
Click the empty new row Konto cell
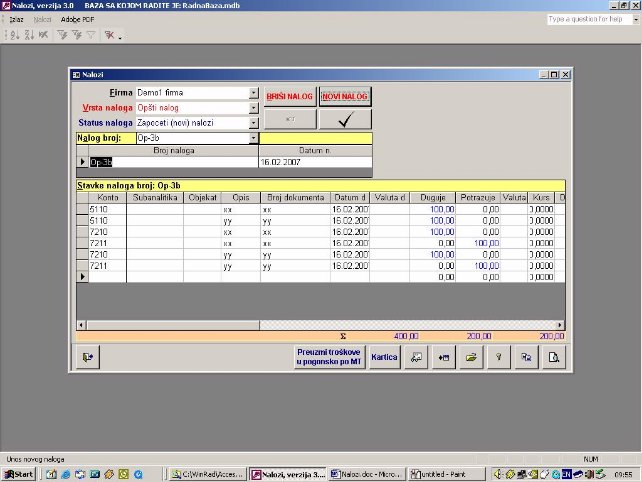(107, 276)
